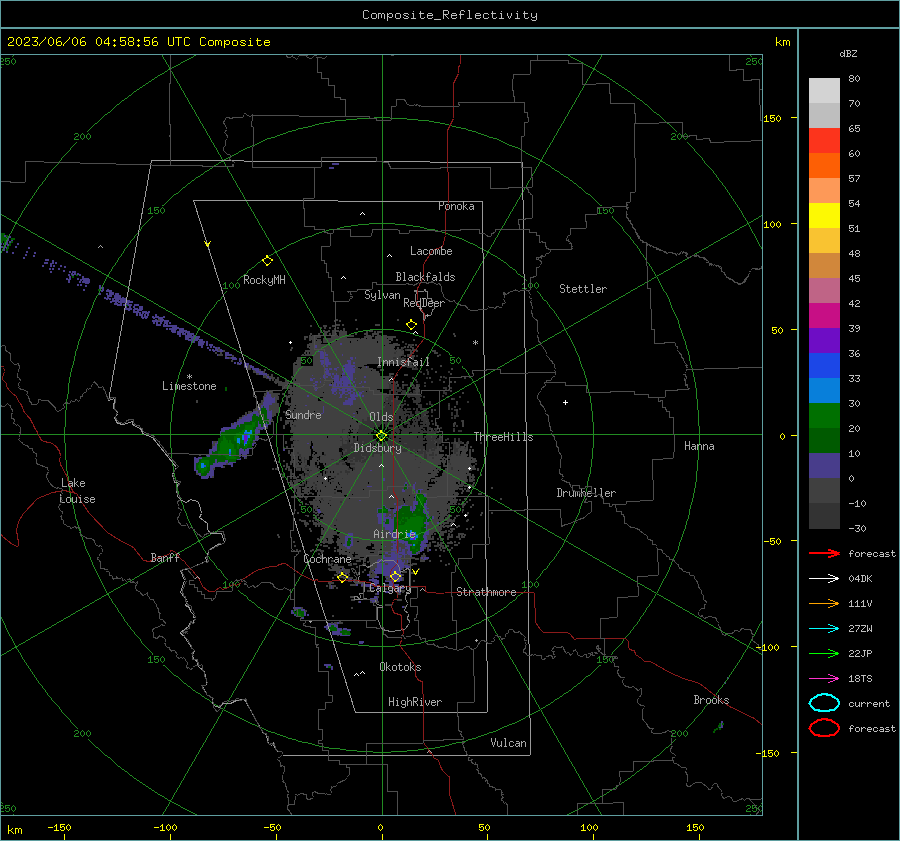Click the cyan 'current' ellipse legend icon
This screenshot has height=841, width=900.
(x=824, y=703)
